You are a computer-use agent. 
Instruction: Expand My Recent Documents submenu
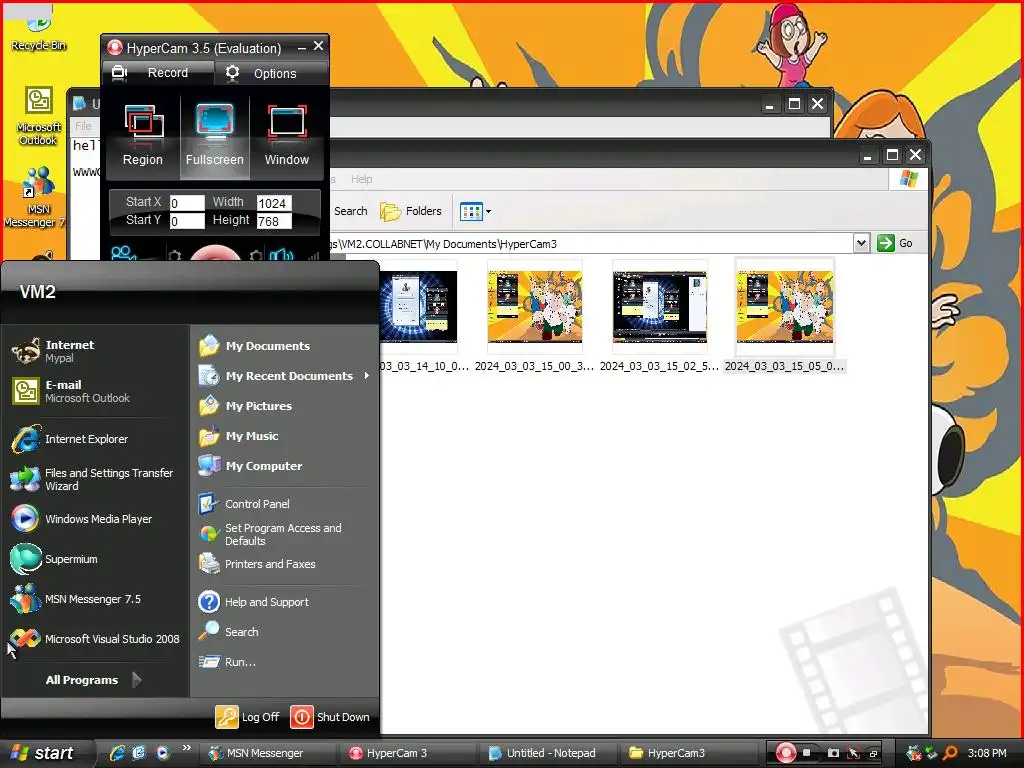[x=284, y=376]
